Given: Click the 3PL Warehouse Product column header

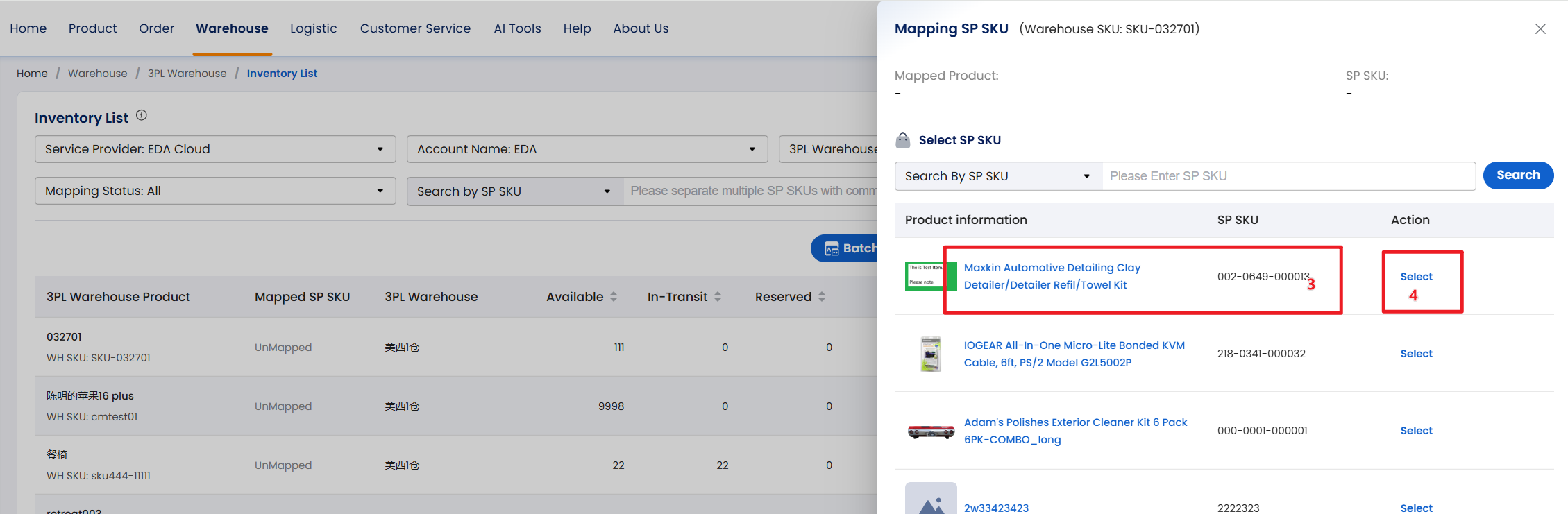Looking at the screenshot, I should click(118, 297).
